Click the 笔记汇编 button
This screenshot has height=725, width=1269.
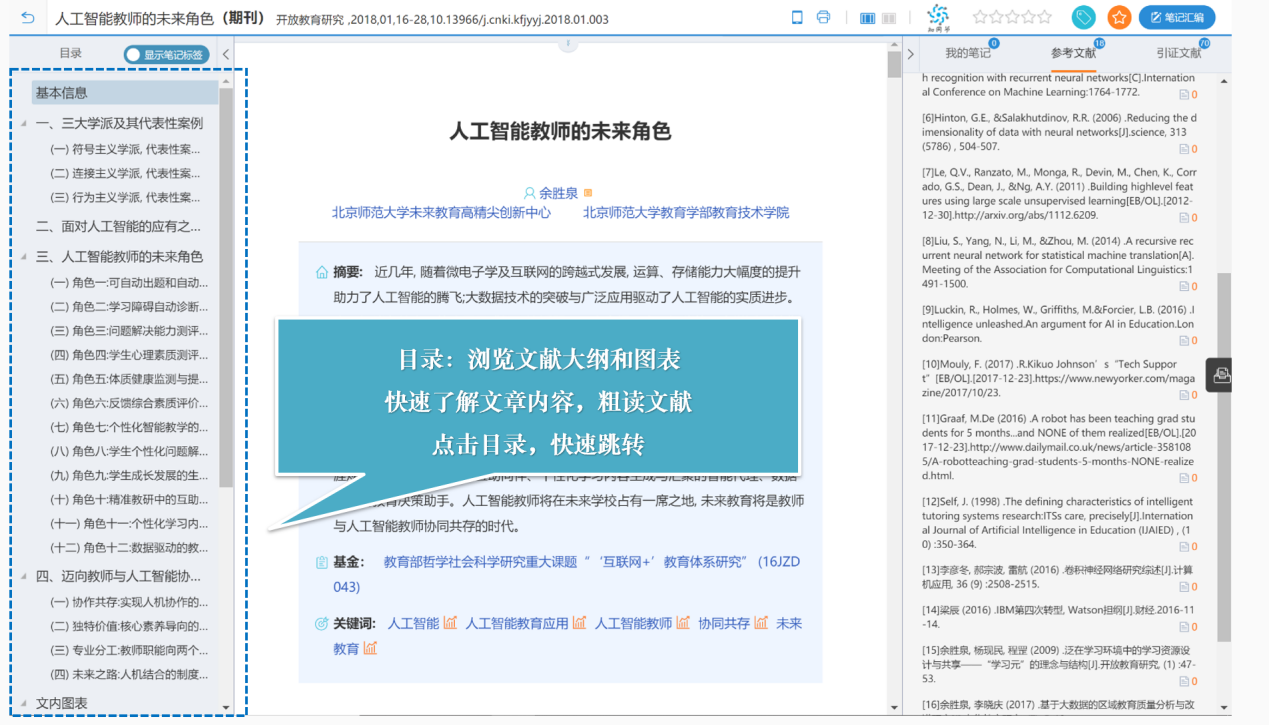[x=1177, y=17]
